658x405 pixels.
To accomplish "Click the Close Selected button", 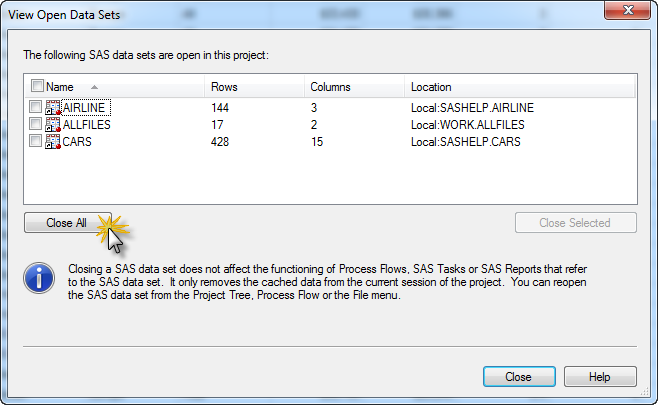I will coord(574,223).
